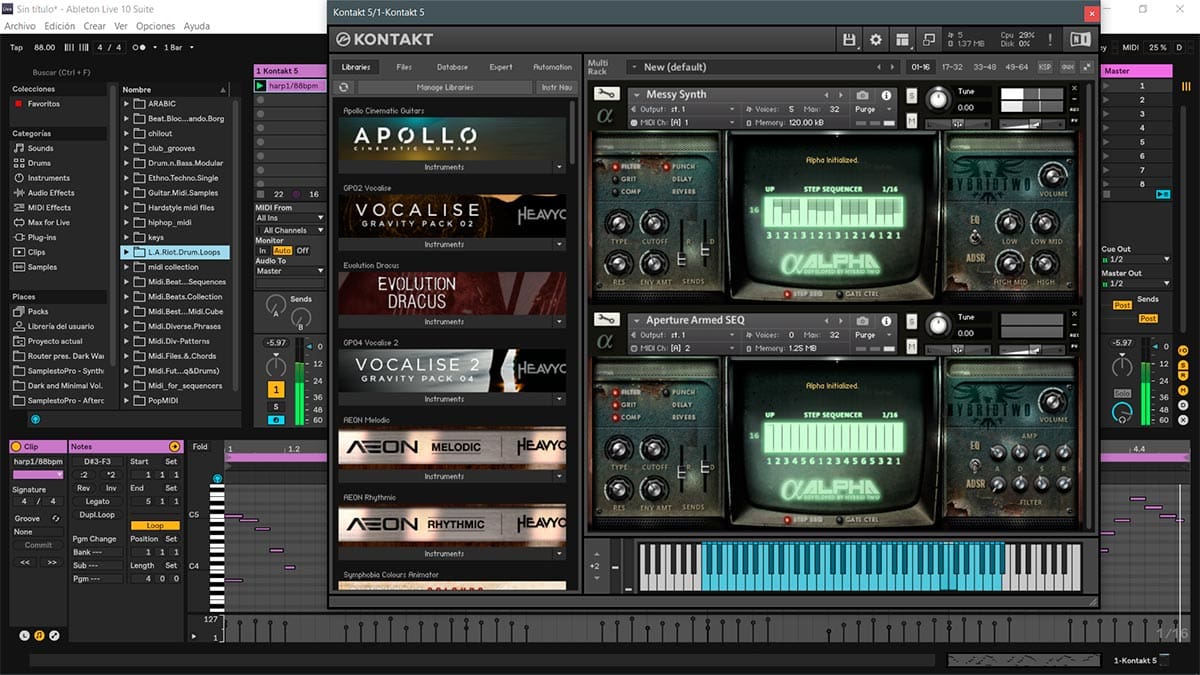Click the Kontakt minimize view icon
The width and height of the screenshot is (1200, 675).
[x=929, y=39]
